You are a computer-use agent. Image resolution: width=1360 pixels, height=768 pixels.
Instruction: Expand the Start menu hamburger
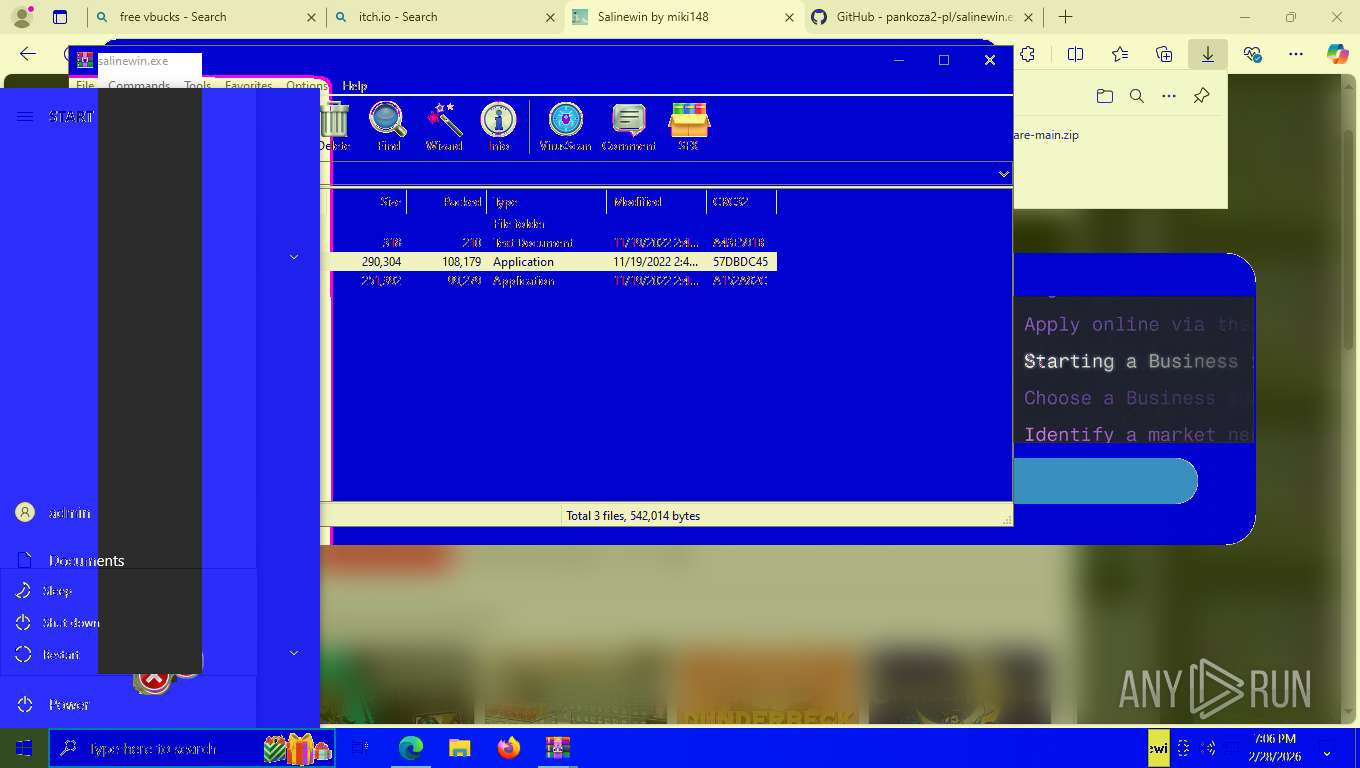(x=25, y=117)
